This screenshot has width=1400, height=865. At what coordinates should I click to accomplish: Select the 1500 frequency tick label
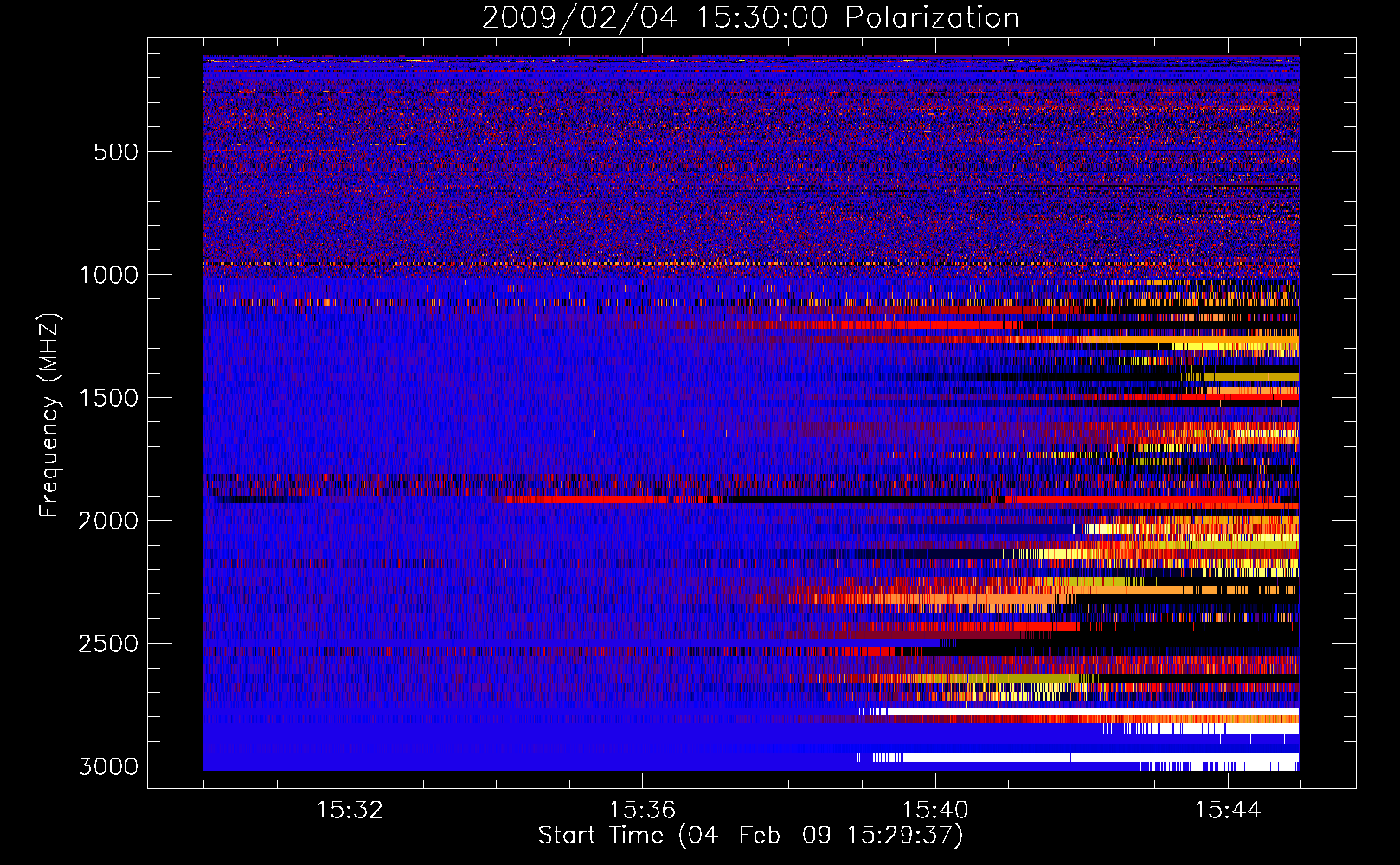point(108,398)
